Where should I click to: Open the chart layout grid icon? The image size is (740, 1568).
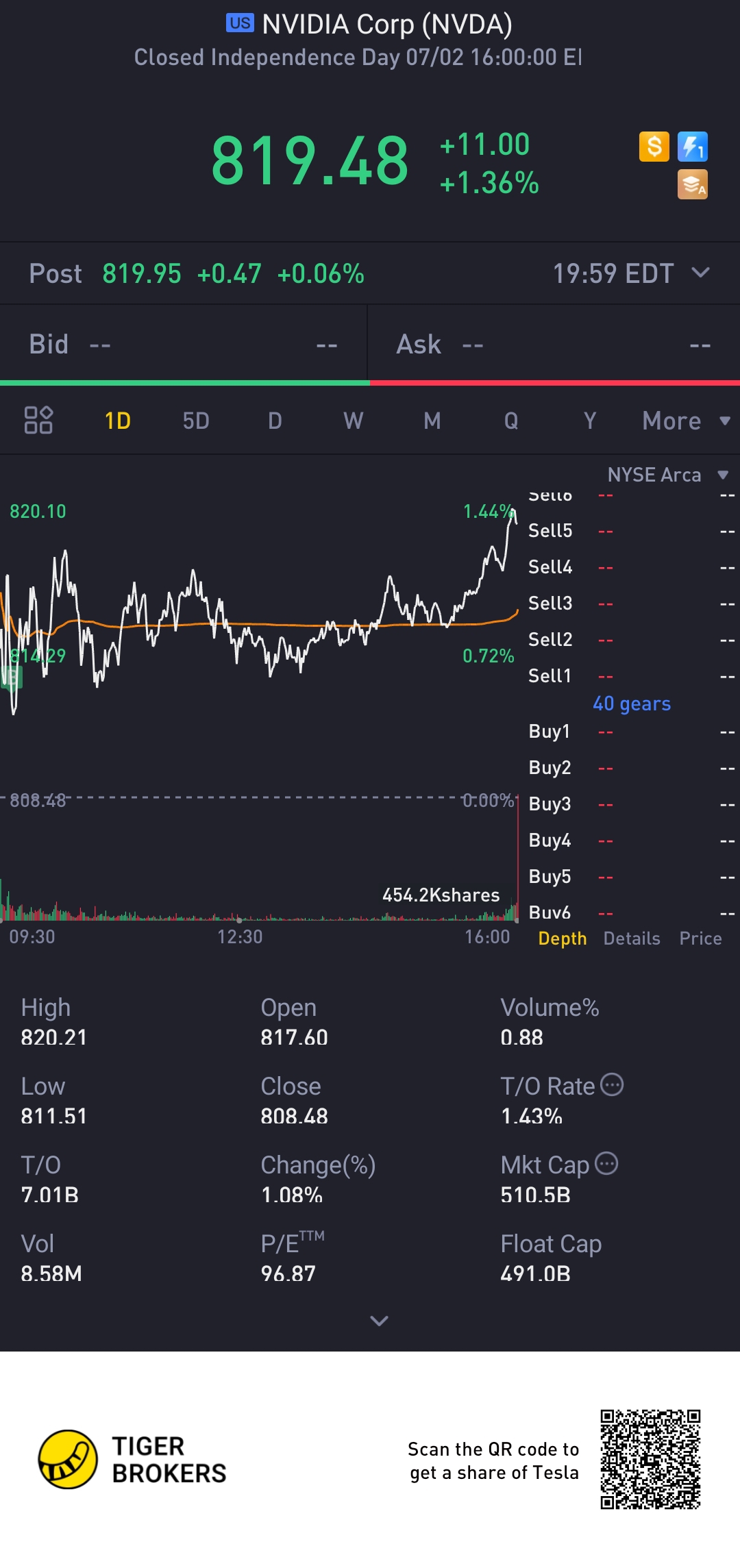click(x=38, y=420)
